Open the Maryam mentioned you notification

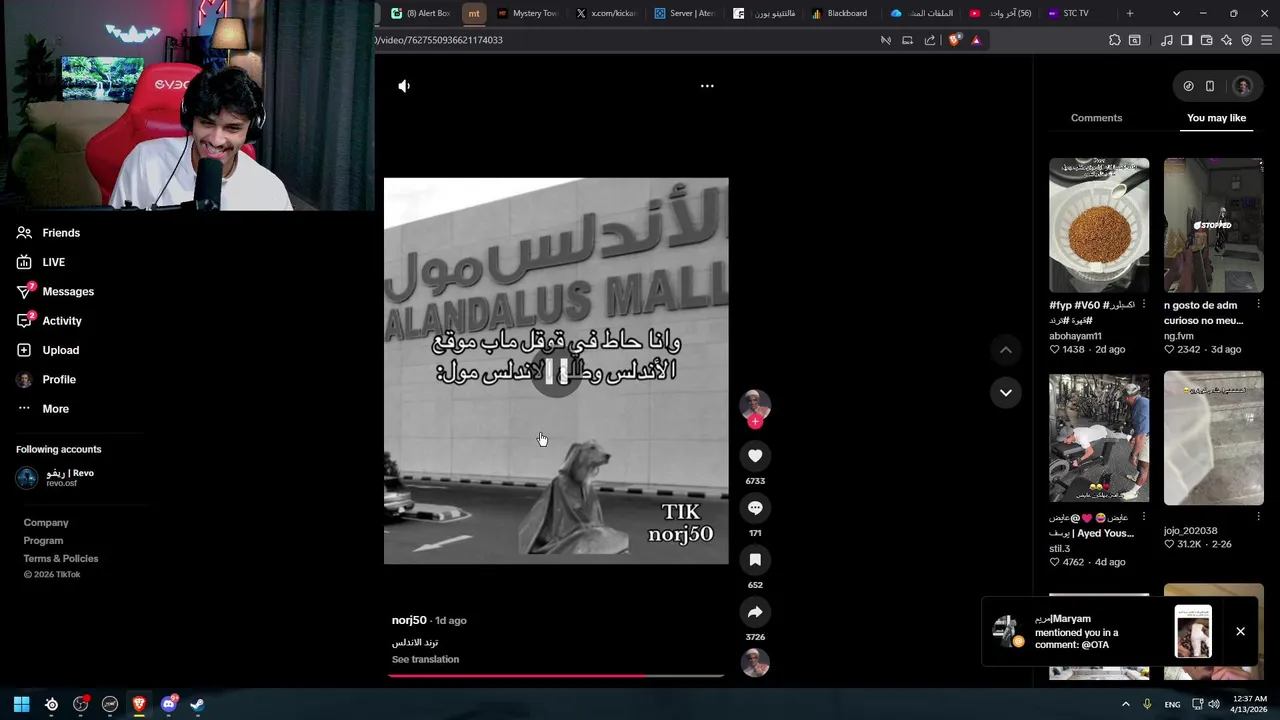point(1102,631)
